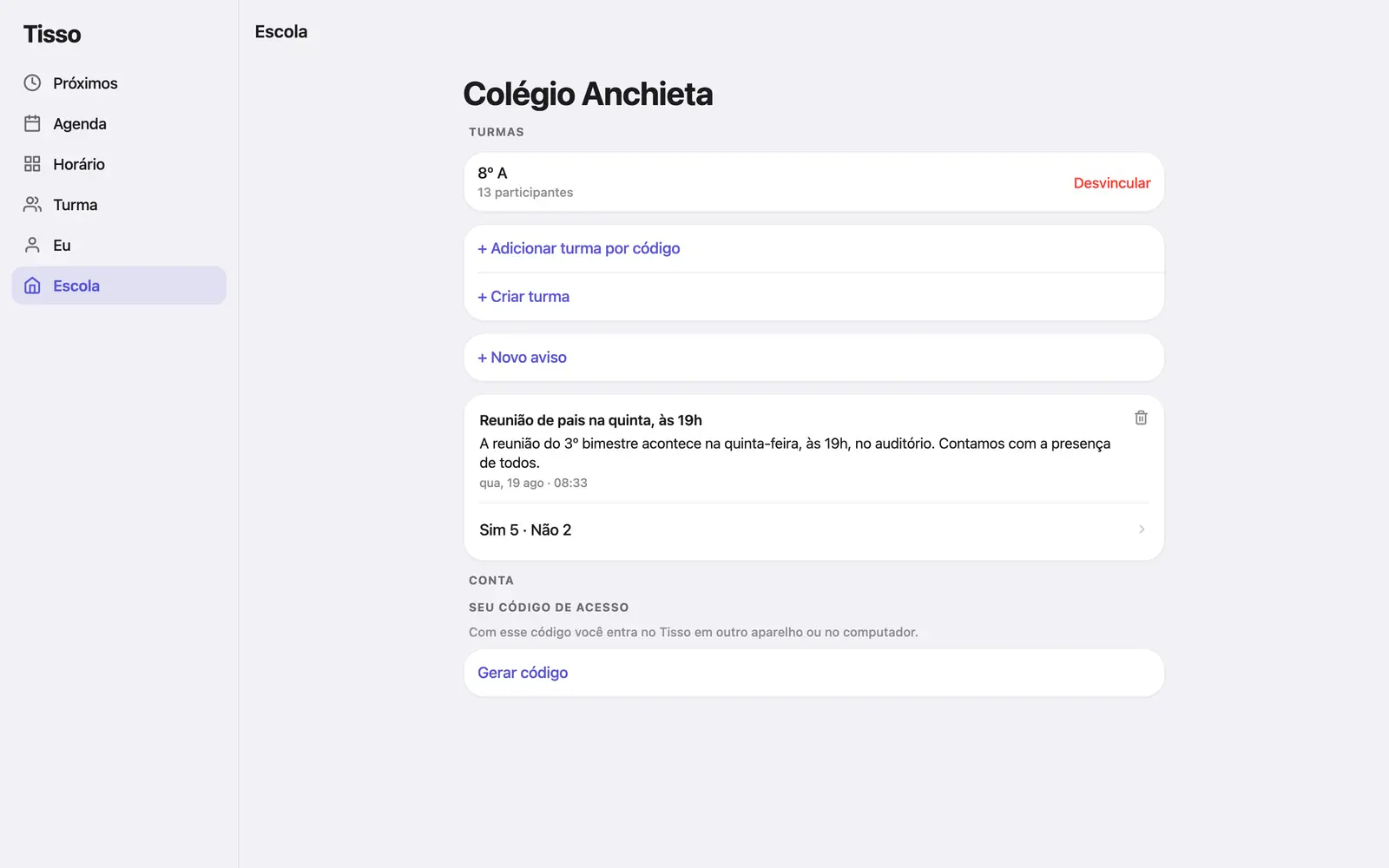Viewport: 1389px width, 868px height.
Task: Click the person icon beside Eu
Action: 32,245
